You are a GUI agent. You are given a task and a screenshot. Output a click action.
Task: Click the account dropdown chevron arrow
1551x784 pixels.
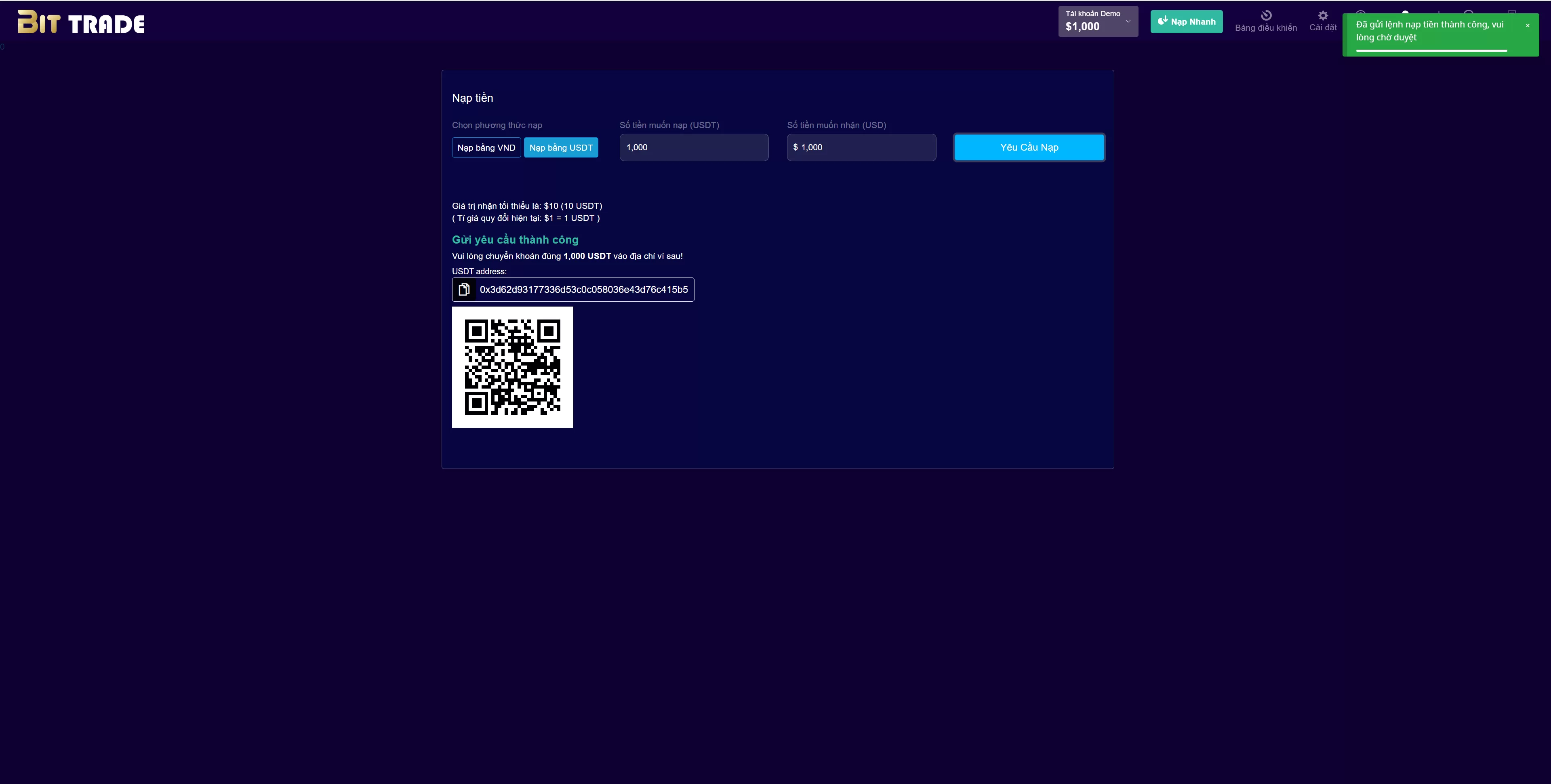[x=1128, y=21]
